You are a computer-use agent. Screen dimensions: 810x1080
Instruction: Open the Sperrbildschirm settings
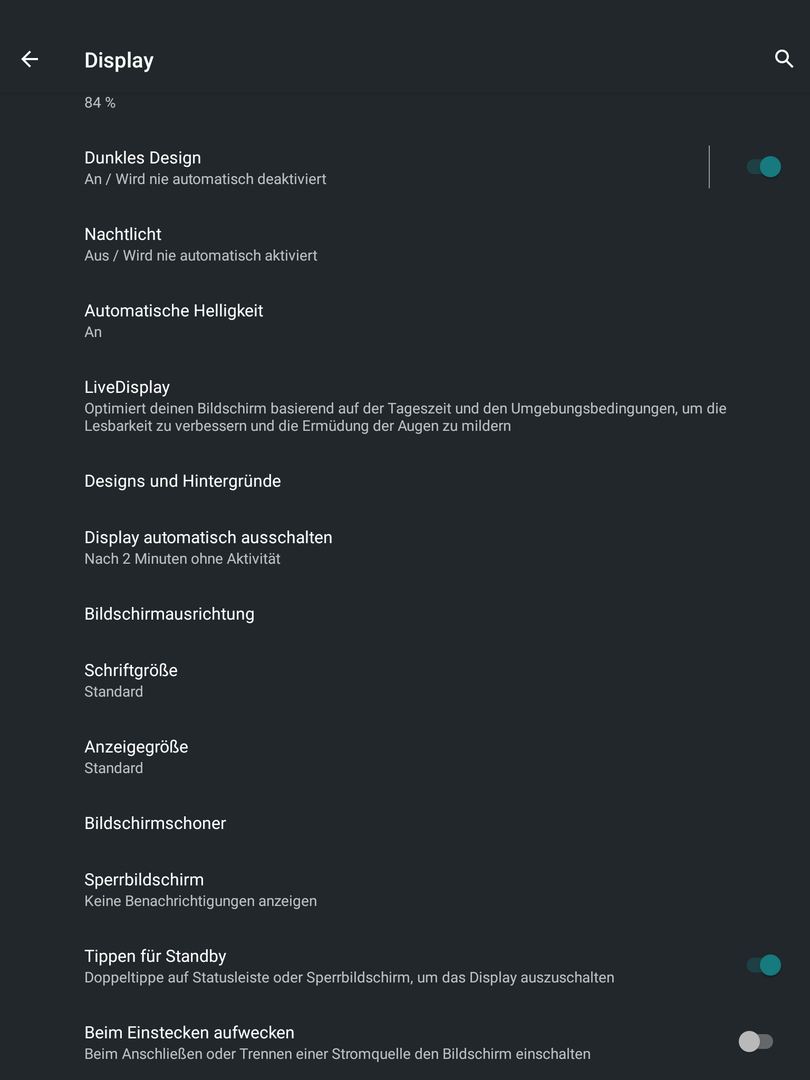pos(405,889)
